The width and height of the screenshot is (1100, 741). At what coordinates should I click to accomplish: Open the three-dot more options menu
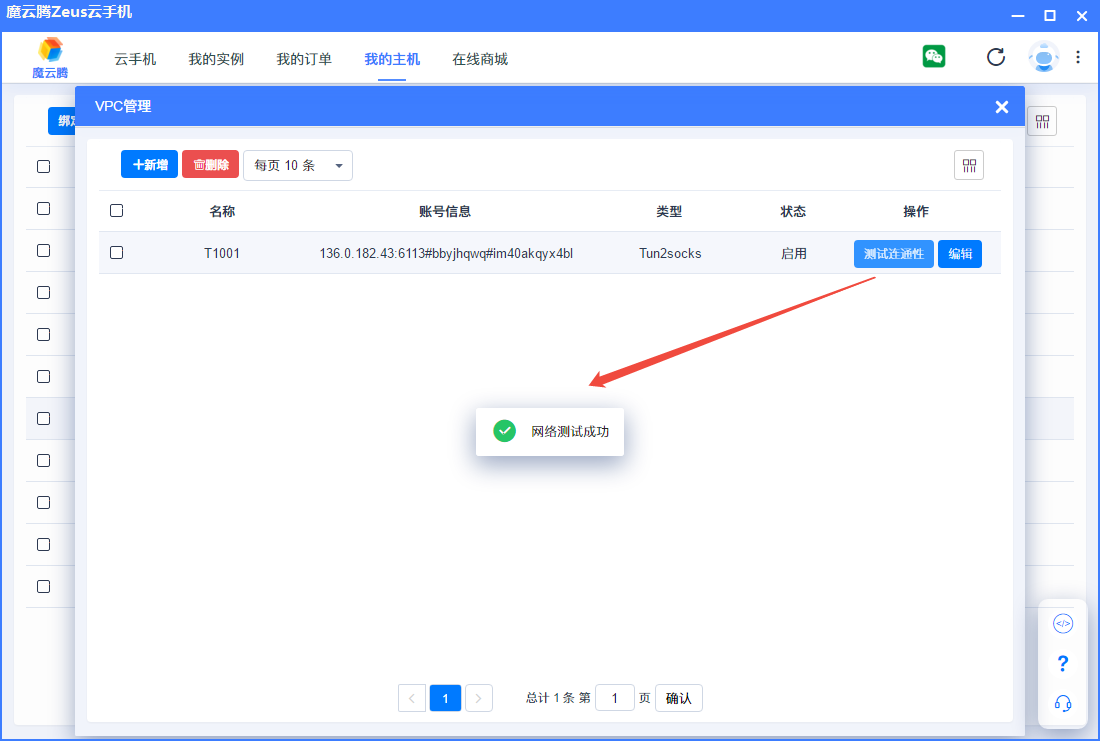pyautogui.click(x=1078, y=57)
